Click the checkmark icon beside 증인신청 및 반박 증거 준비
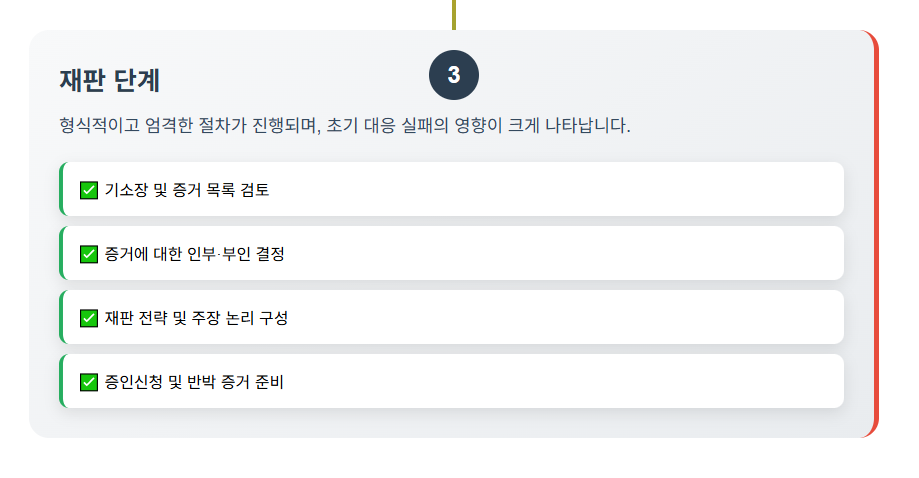The width and height of the screenshot is (919, 478). point(89,382)
